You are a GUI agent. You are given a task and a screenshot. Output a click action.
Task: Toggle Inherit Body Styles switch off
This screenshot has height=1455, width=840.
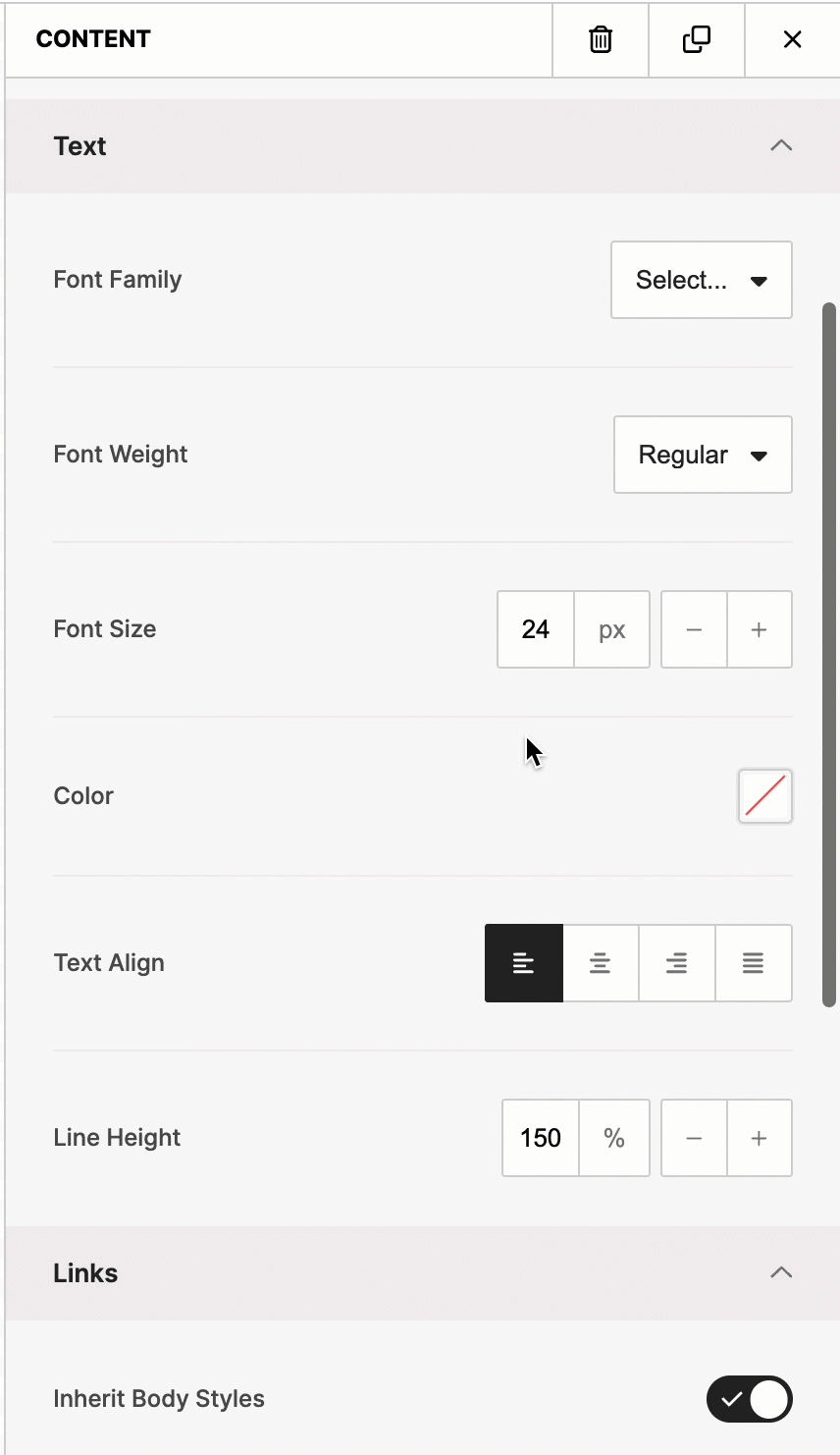point(750,1399)
